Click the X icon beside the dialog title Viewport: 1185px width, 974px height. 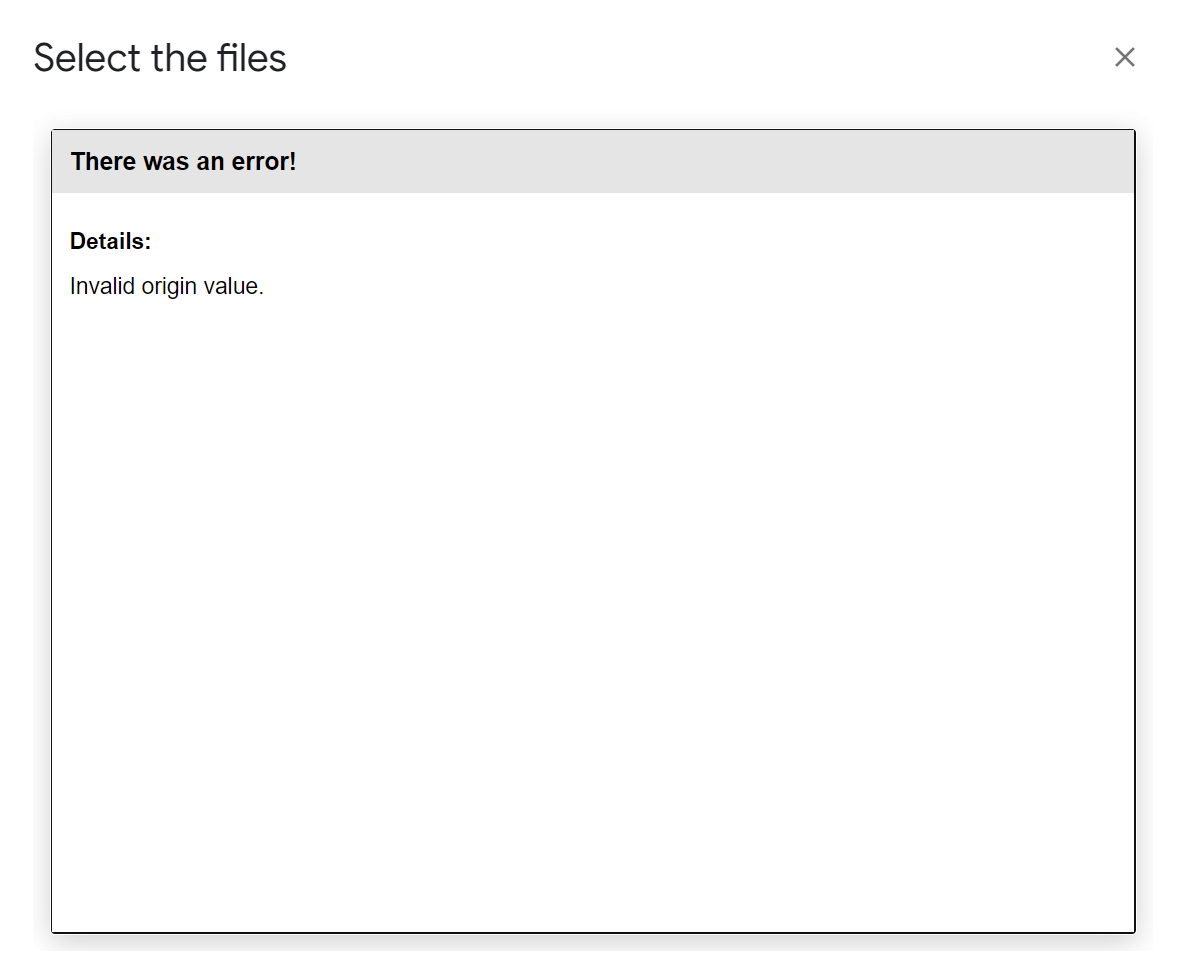[1125, 57]
